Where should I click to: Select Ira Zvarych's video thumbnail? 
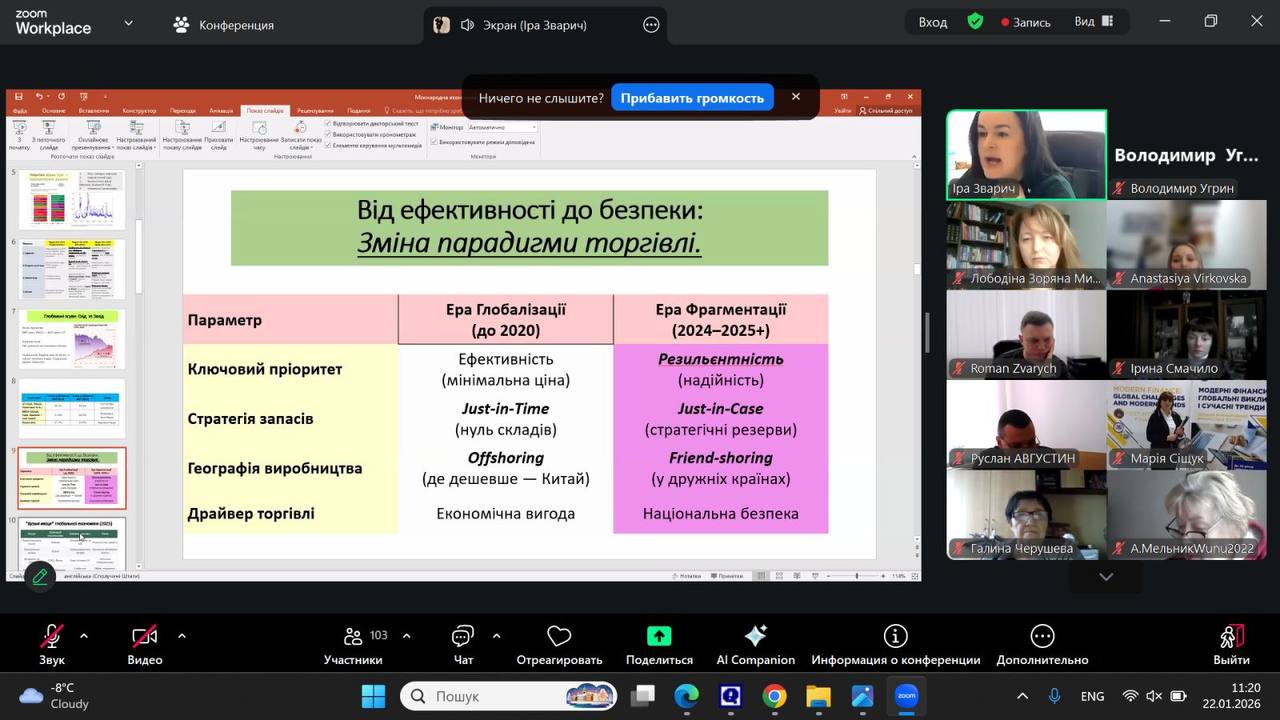click(x=1026, y=154)
